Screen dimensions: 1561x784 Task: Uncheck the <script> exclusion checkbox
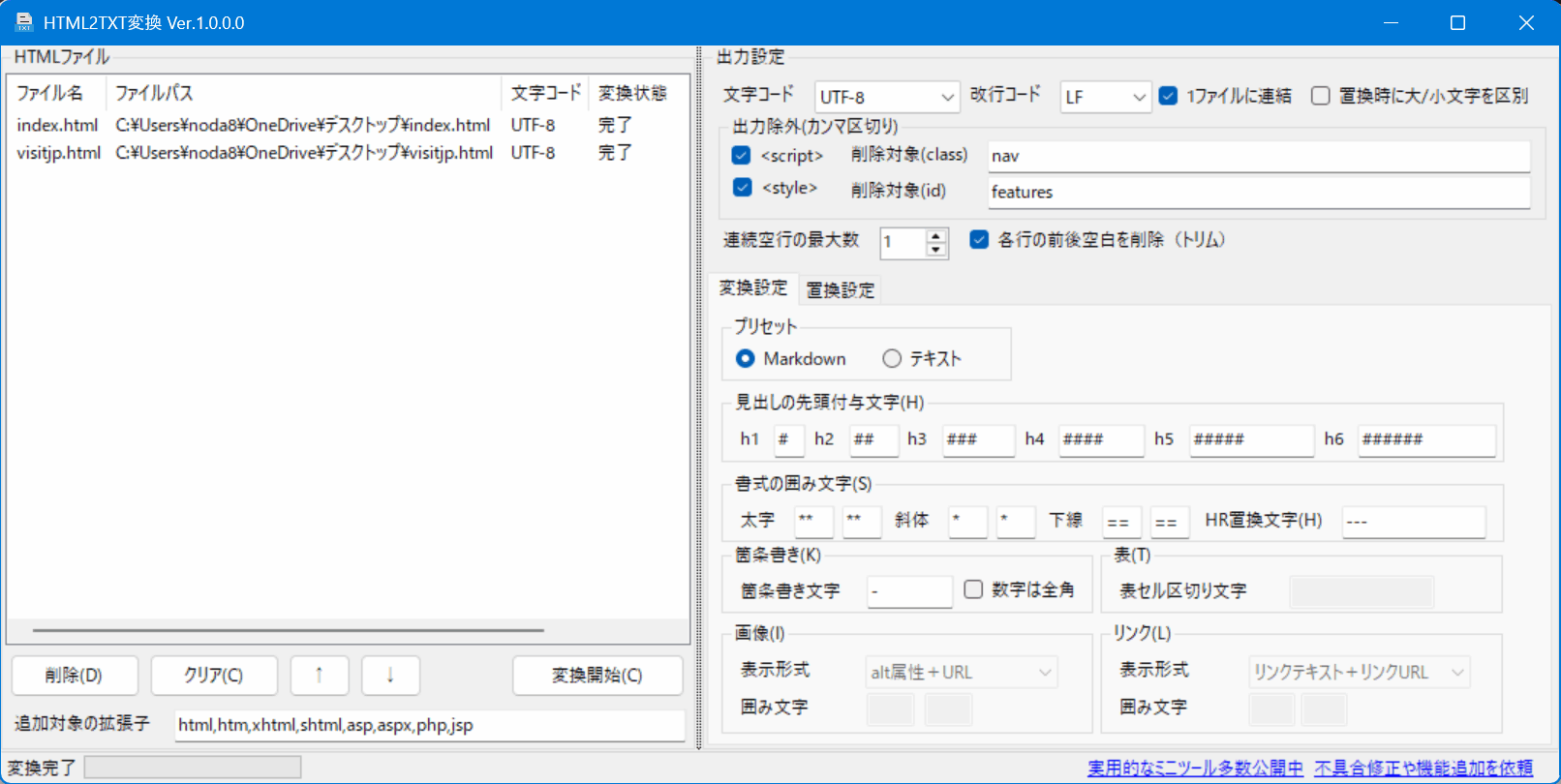click(x=742, y=155)
